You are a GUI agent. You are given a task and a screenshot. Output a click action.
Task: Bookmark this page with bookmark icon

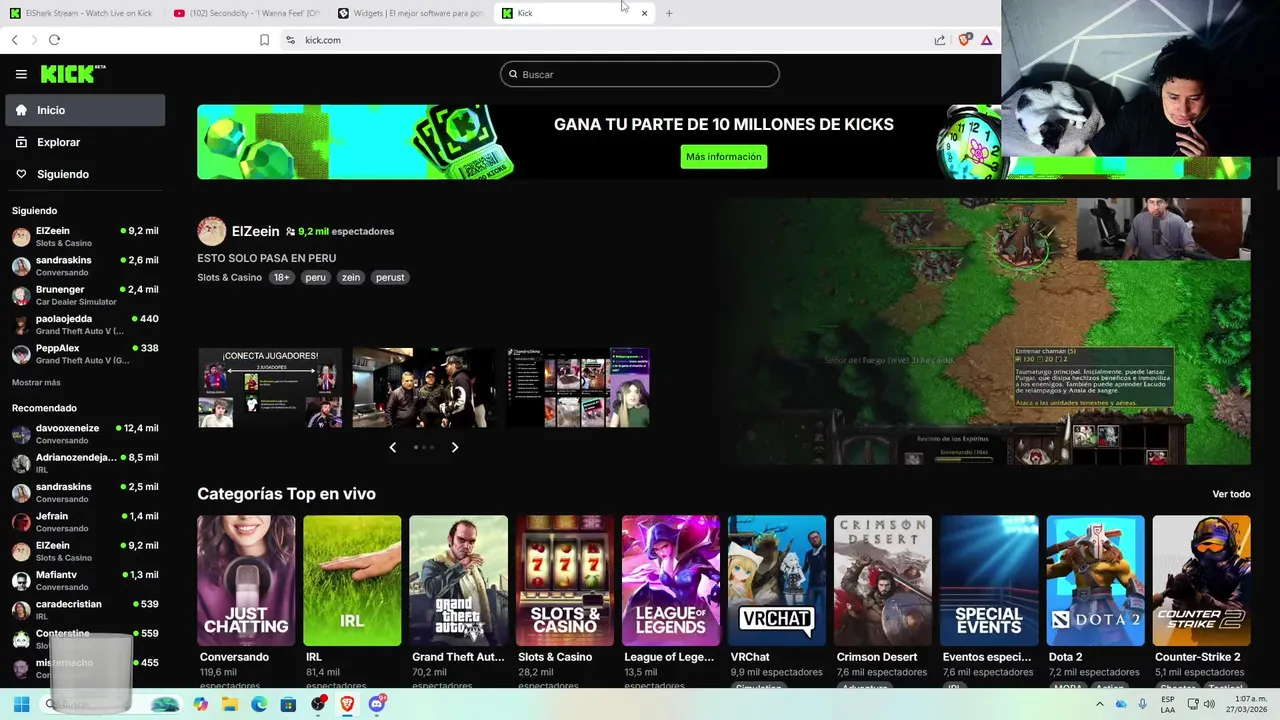click(x=264, y=40)
